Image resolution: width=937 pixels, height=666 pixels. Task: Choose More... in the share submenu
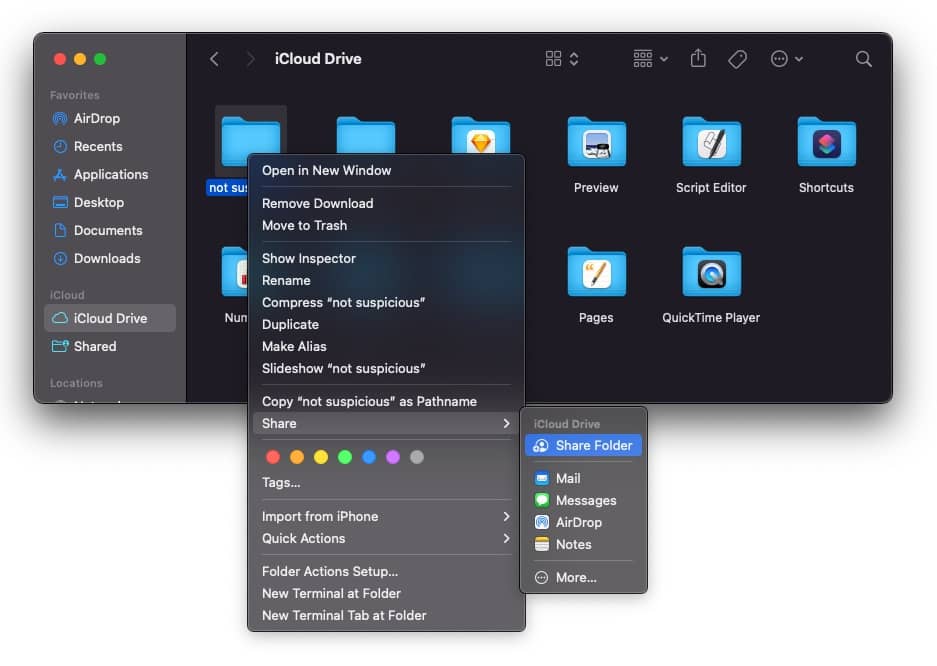pyautogui.click(x=583, y=578)
